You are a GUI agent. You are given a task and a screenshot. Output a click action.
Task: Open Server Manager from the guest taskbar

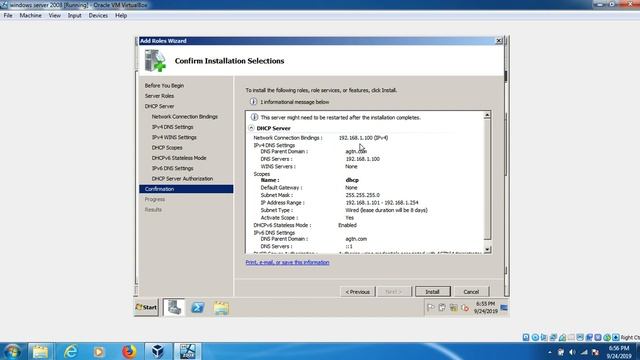click(x=174, y=307)
